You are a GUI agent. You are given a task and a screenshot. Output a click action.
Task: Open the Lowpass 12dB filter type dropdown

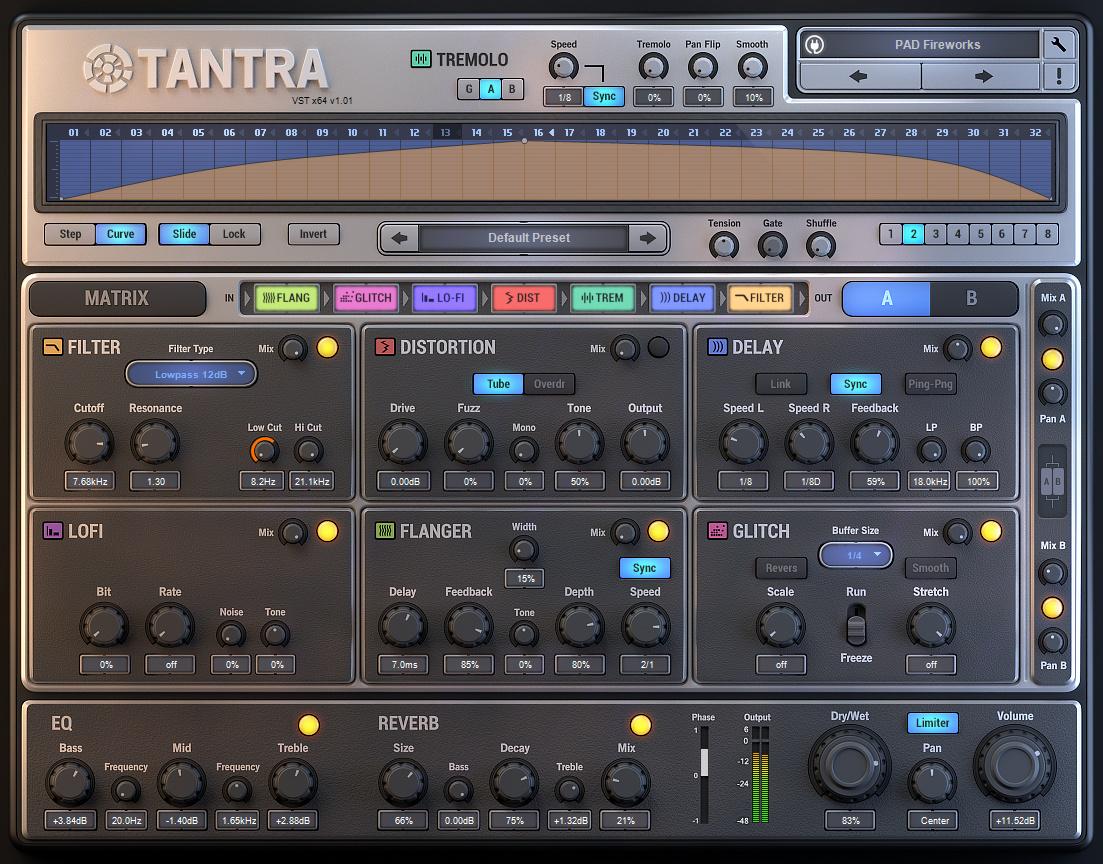click(191, 374)
